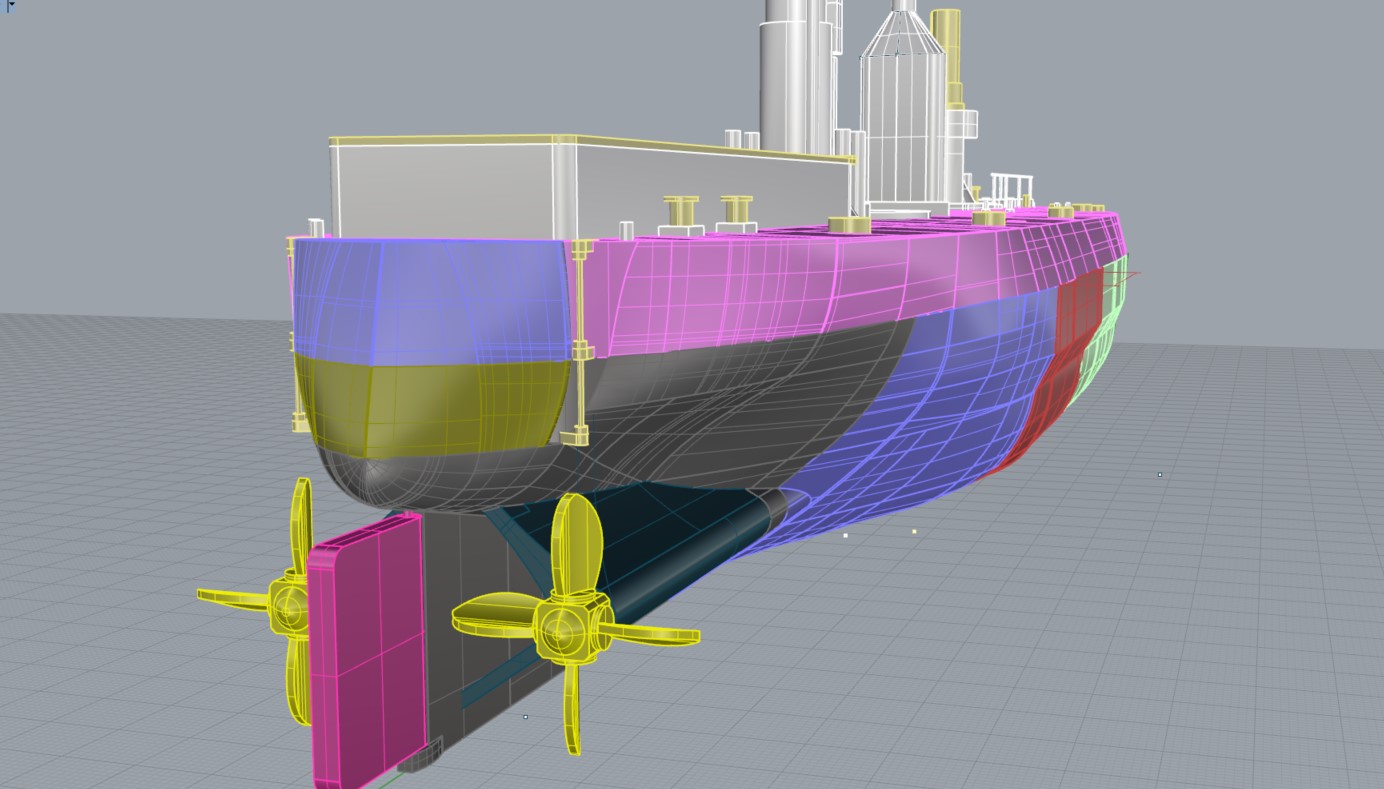1384x789 pixels.
Task: Select the blue upper stern panel
Action: pyautogui.click(x=430, y=295)
